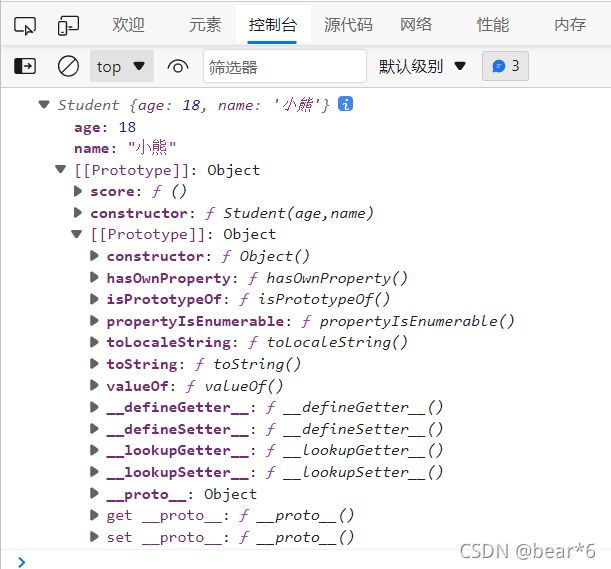Viewport: 611px width, 569px height.
Task: Collapse the nested [[Prototype]]: Object node
Action: 77,234
